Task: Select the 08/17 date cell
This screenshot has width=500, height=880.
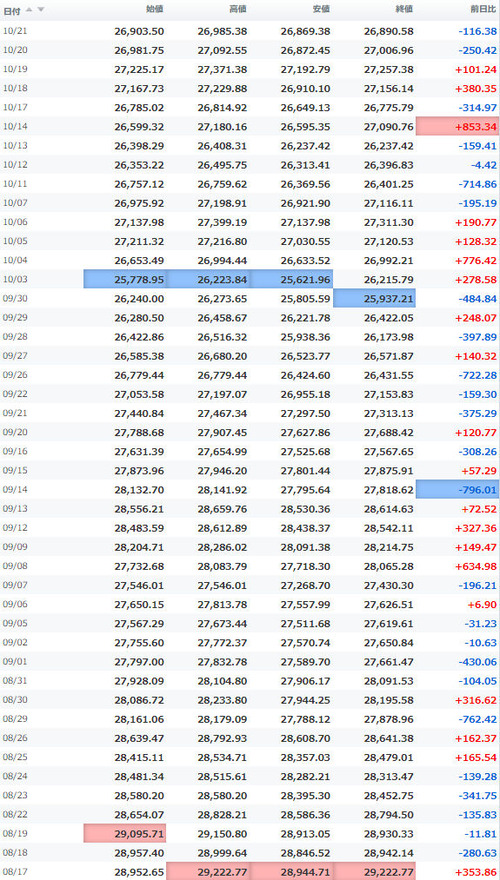Action: 15,872
